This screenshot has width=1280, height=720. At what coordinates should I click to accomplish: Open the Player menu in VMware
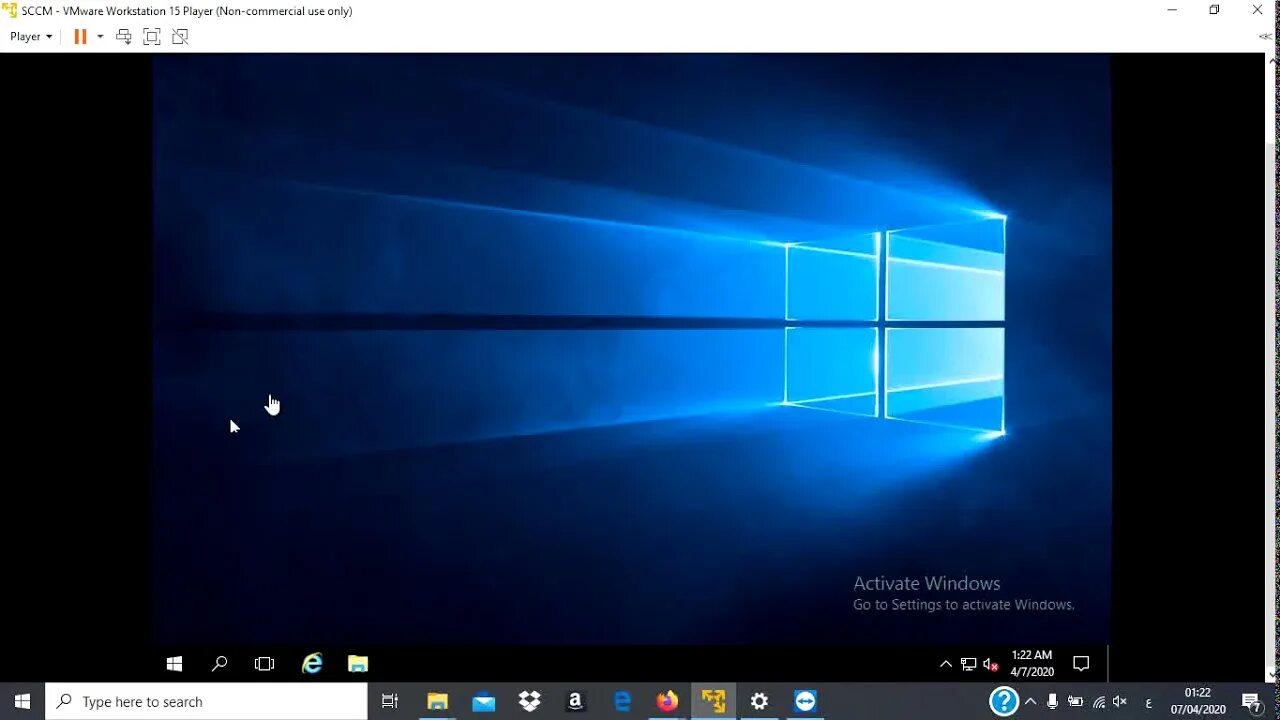pyautogui.click(x=31, y=36)
